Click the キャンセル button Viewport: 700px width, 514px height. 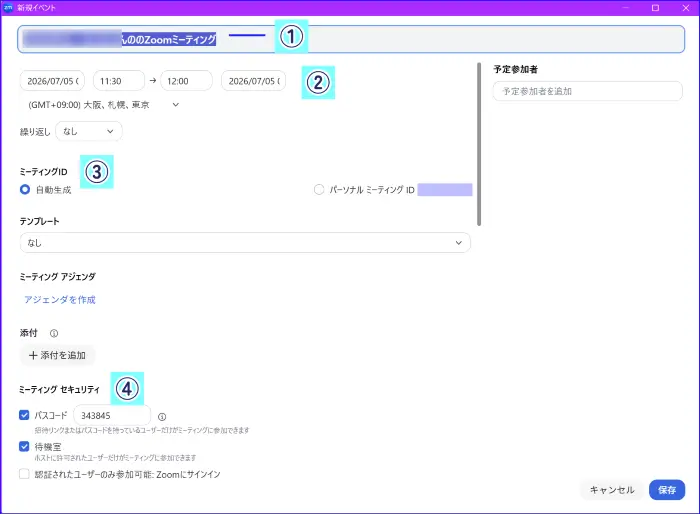pyautogui.click(x=612, y=490)
